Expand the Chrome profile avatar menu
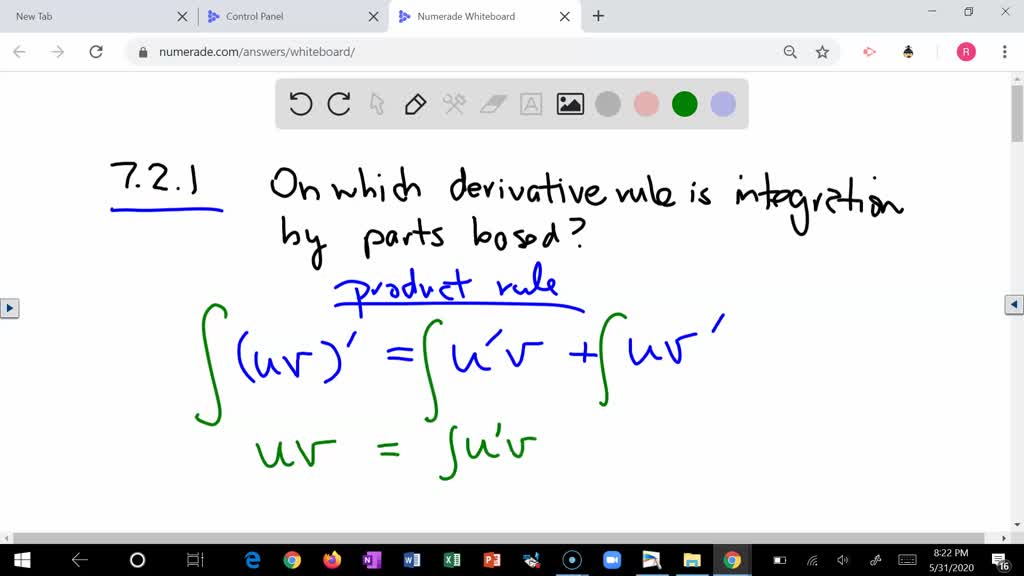 pos(965,51)
